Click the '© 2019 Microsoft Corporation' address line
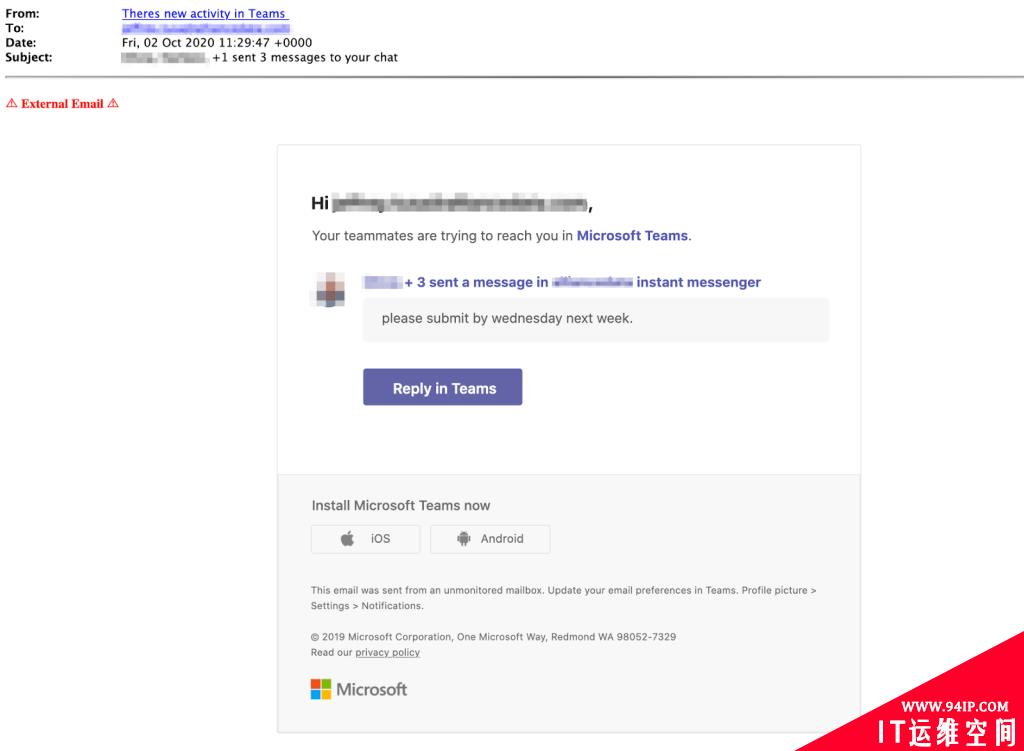1024x751 pixels. (x=494, y=637)
